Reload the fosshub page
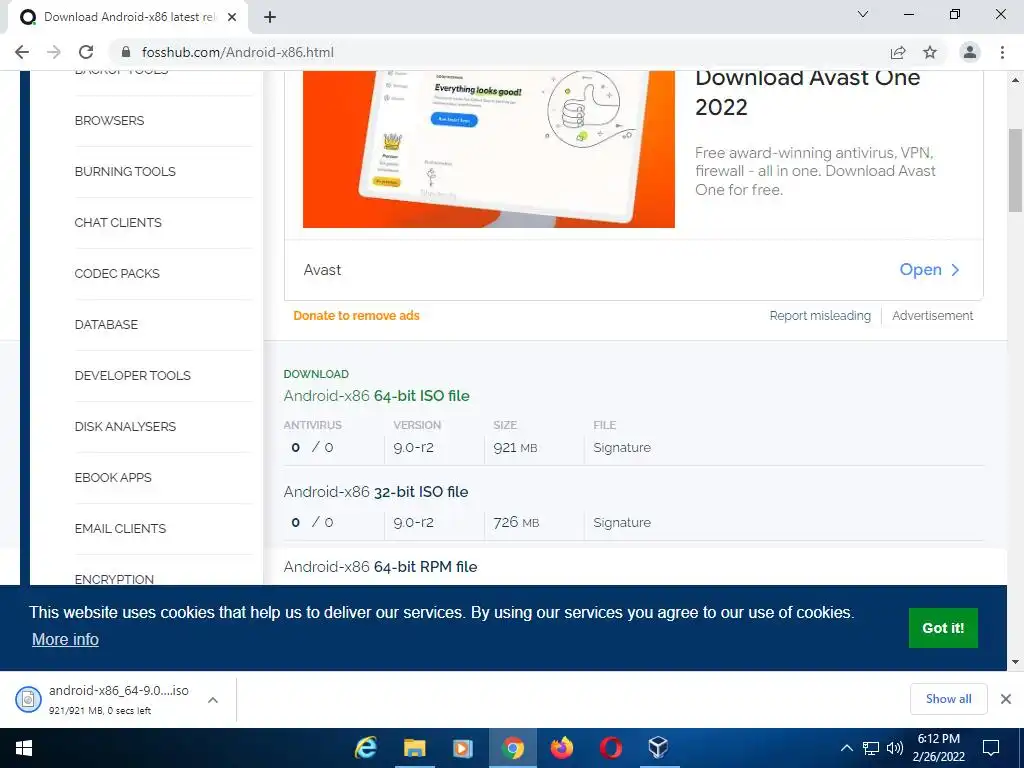The image size is (1024, 768). [x=86, y=52]
